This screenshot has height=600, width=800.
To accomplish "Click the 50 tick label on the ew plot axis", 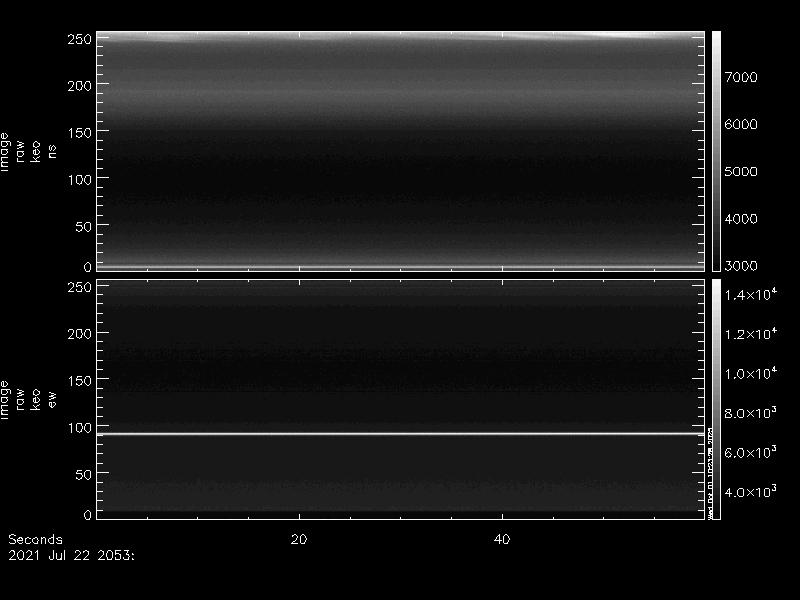I will tap(83, 474).
